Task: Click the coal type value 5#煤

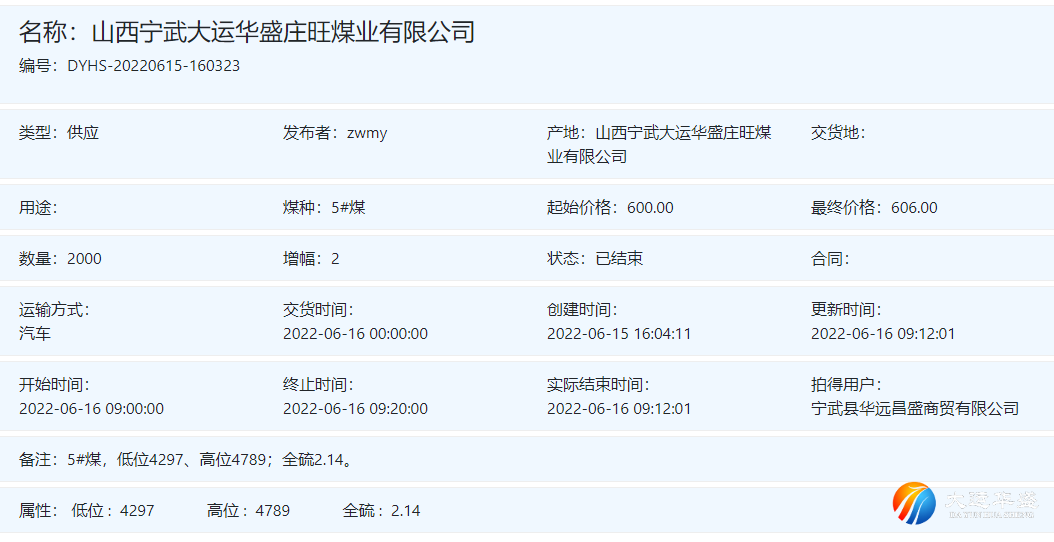Action: 348,208
